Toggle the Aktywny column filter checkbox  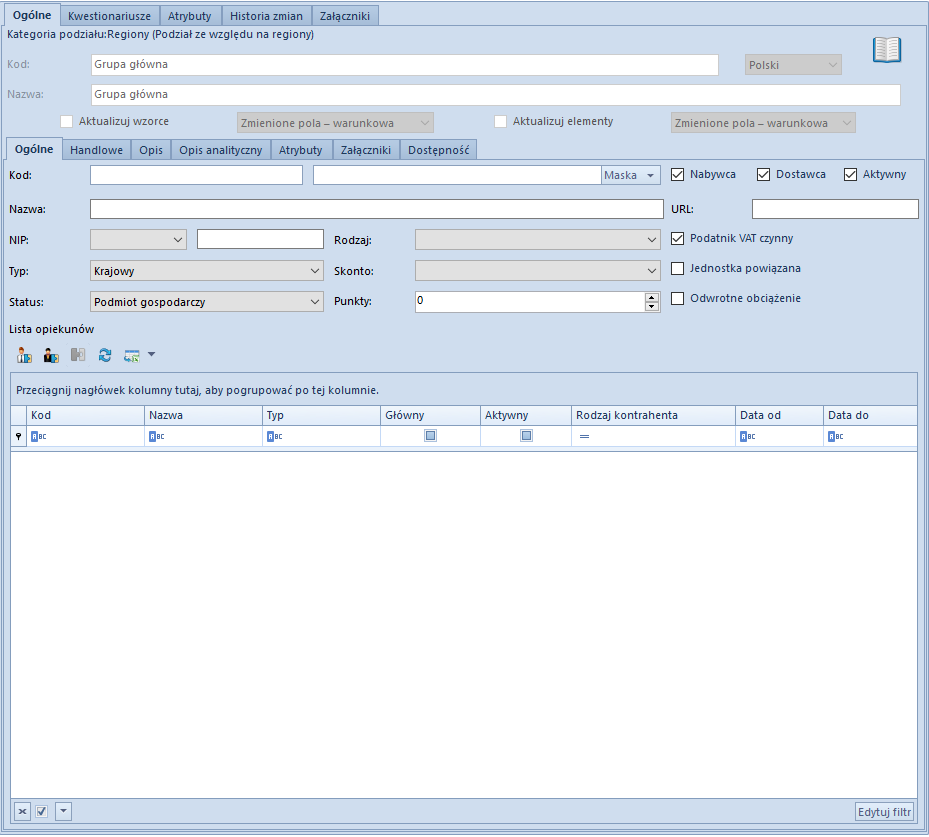[x=526, y=436]
